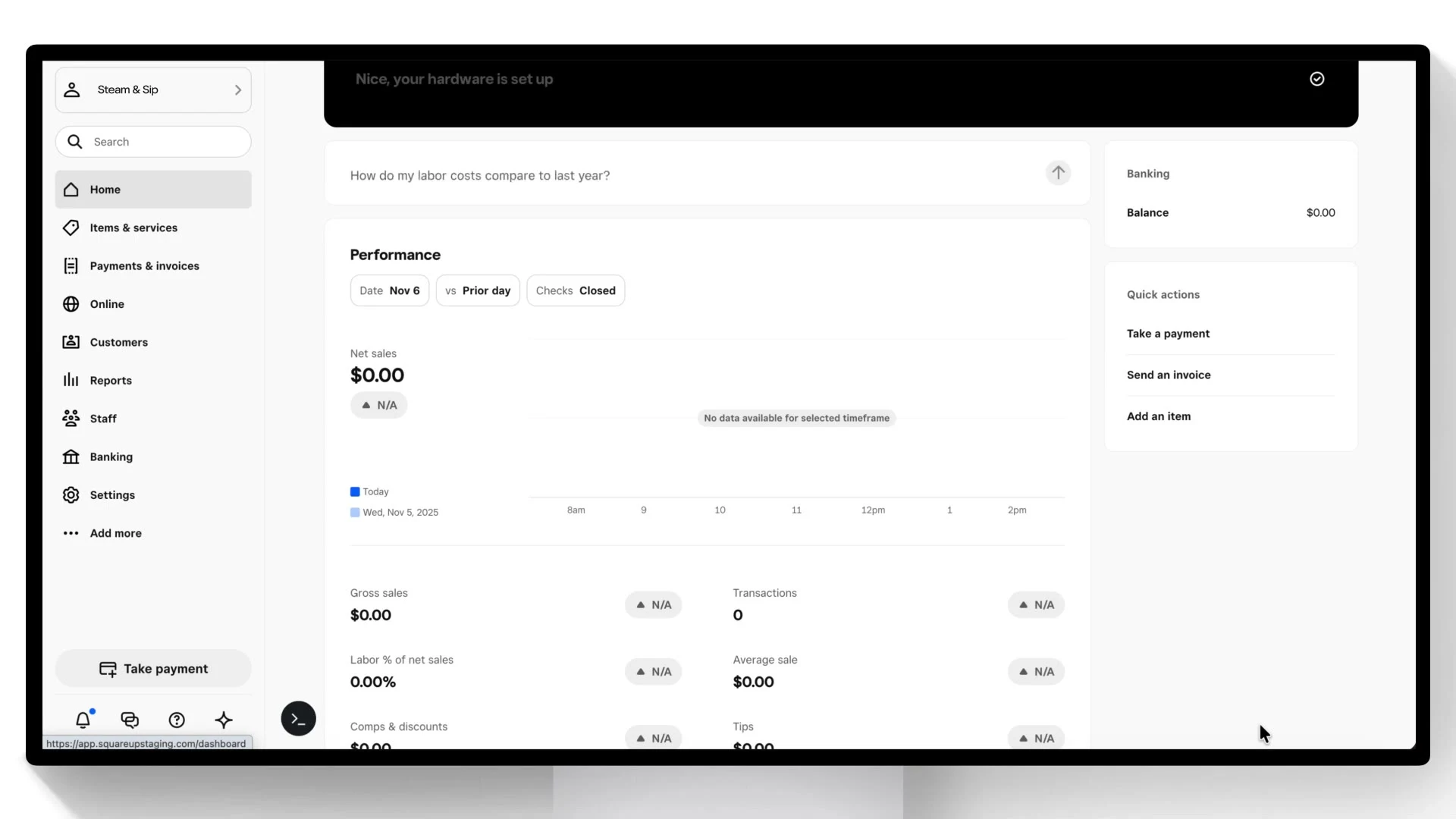The image size is (1456, 819).
Task: Open the notifications bell icon
Action: pyautogui.click(x=83, y=720)
